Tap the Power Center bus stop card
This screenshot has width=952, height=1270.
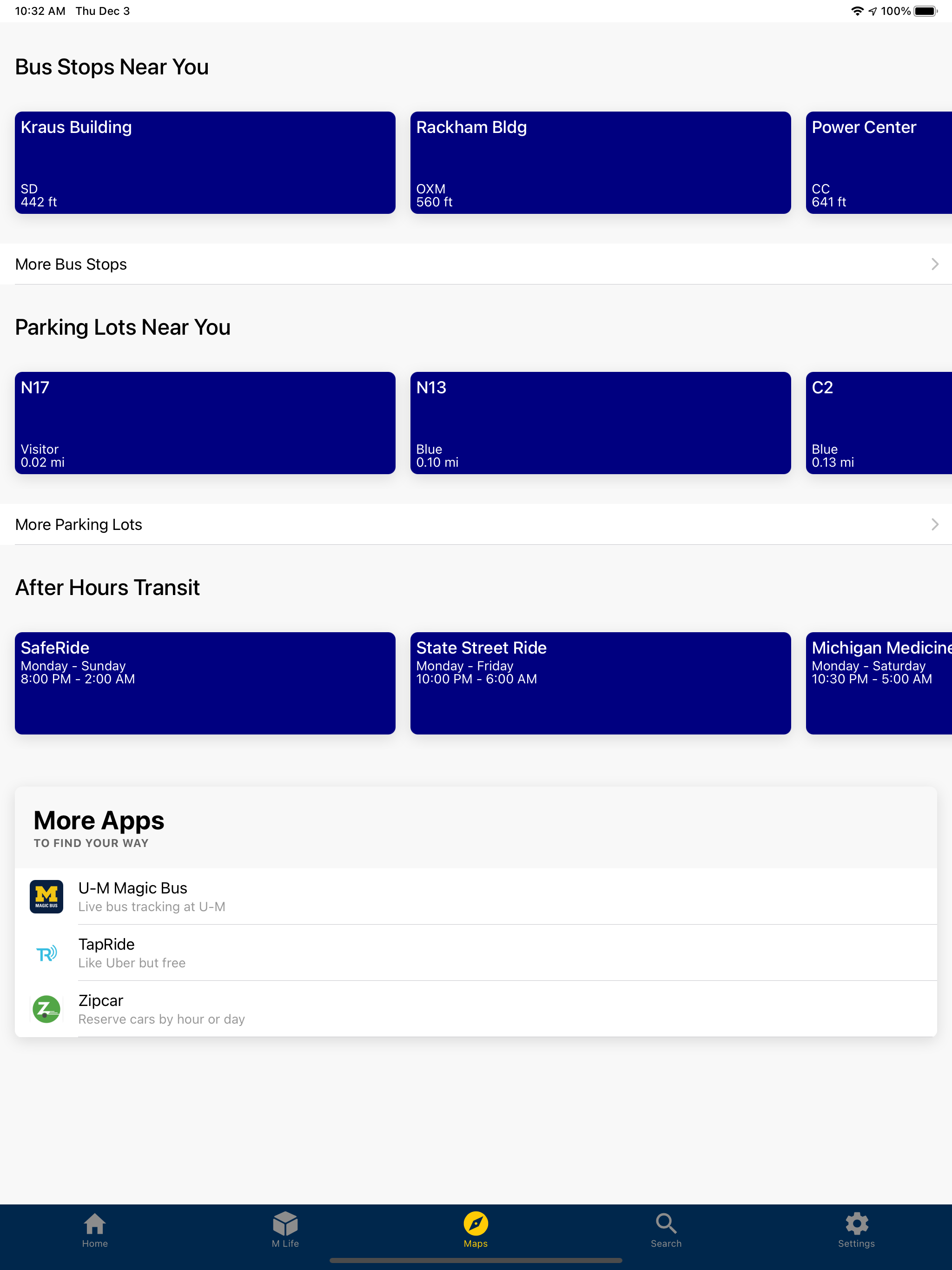click(879, 163)
